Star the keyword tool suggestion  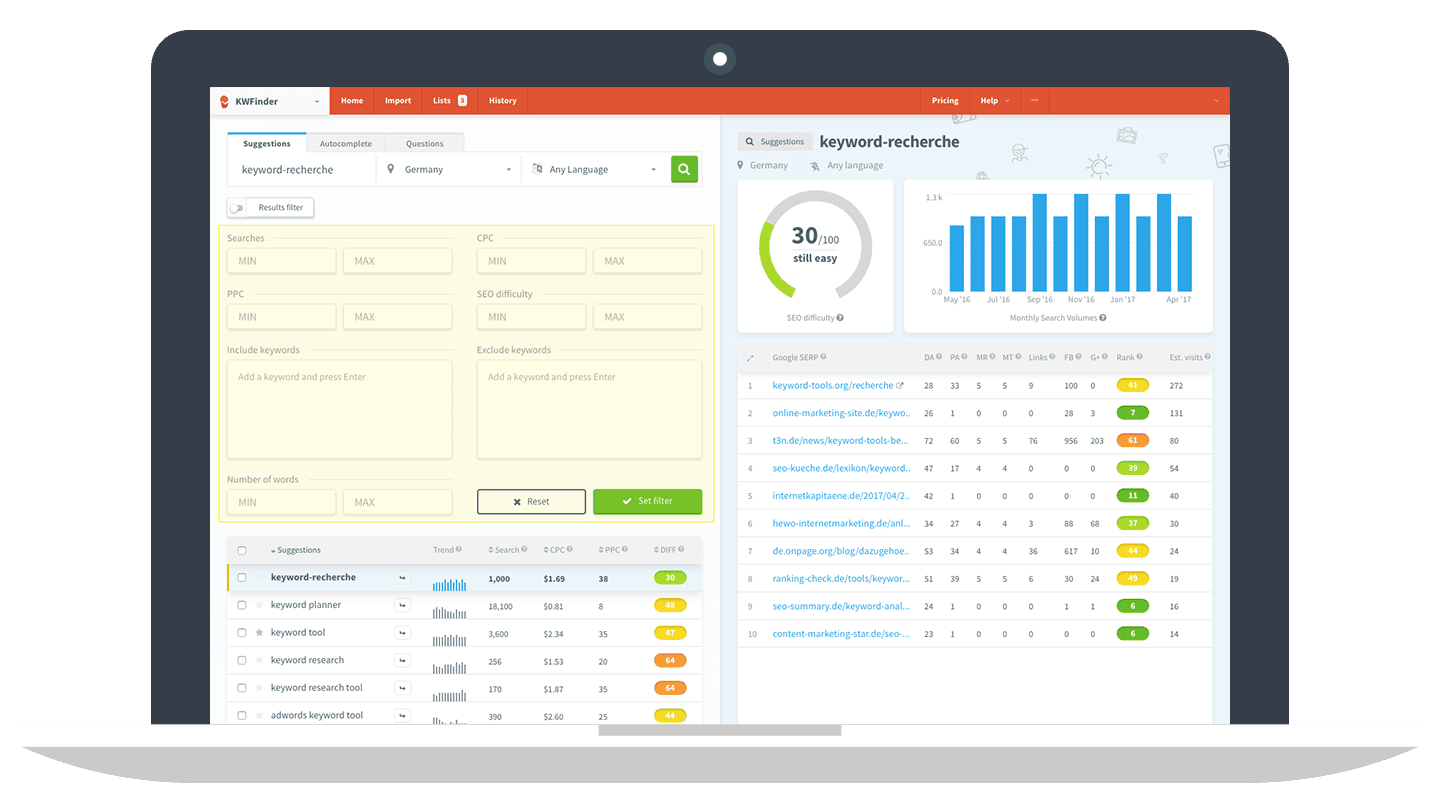(x=260, y=632)
